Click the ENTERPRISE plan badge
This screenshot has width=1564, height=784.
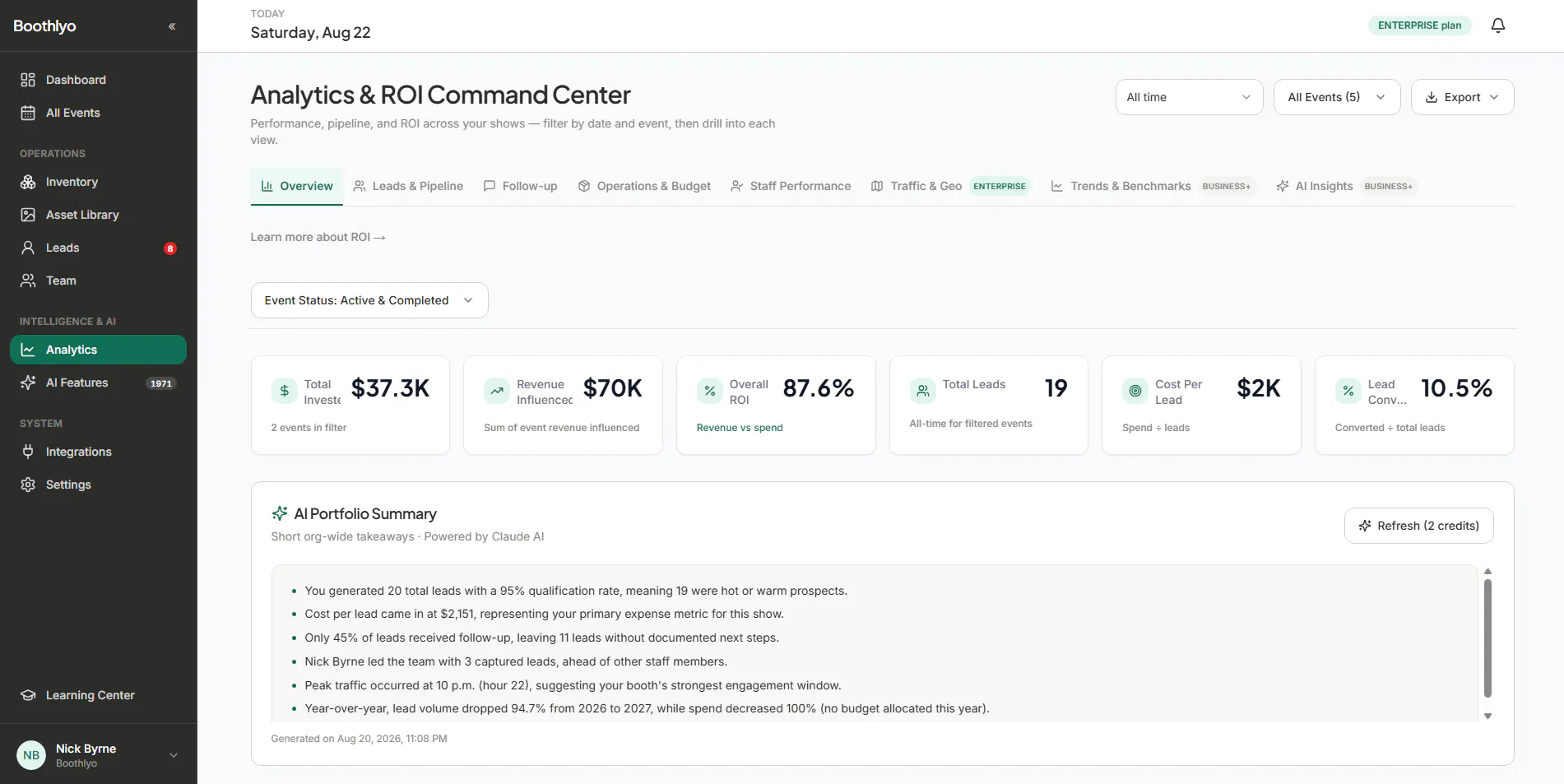pos(1420,26)
